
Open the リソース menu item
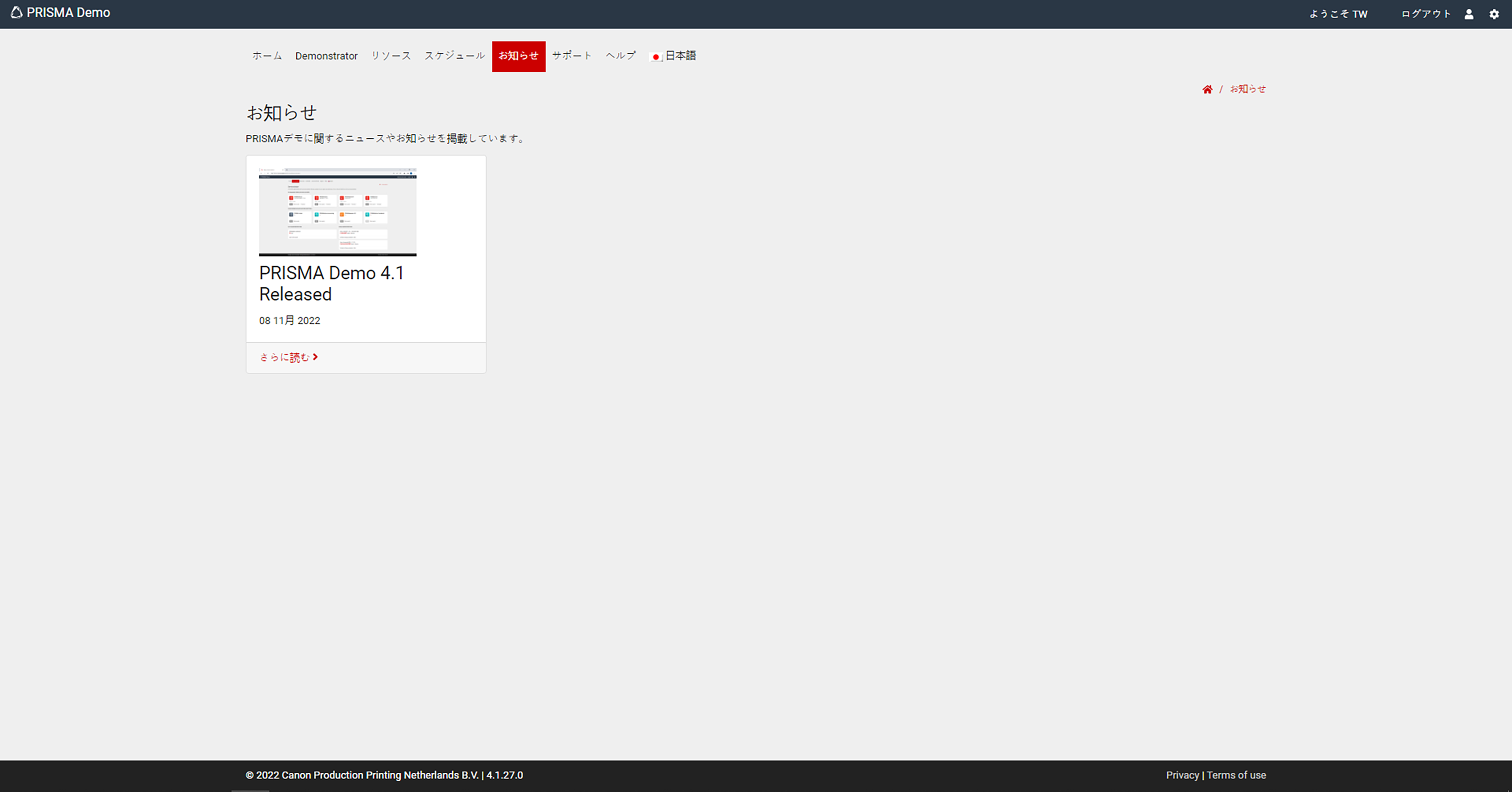click(391, 56)
